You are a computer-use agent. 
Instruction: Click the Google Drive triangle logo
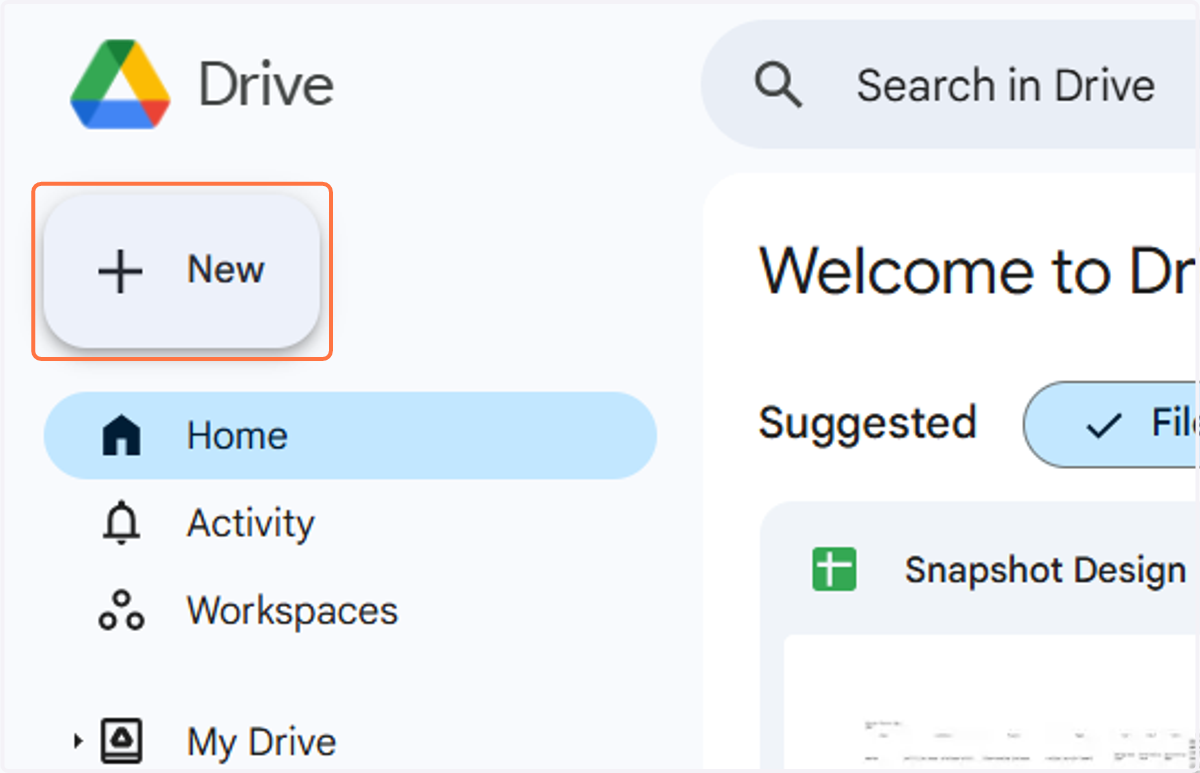point(120,85)
